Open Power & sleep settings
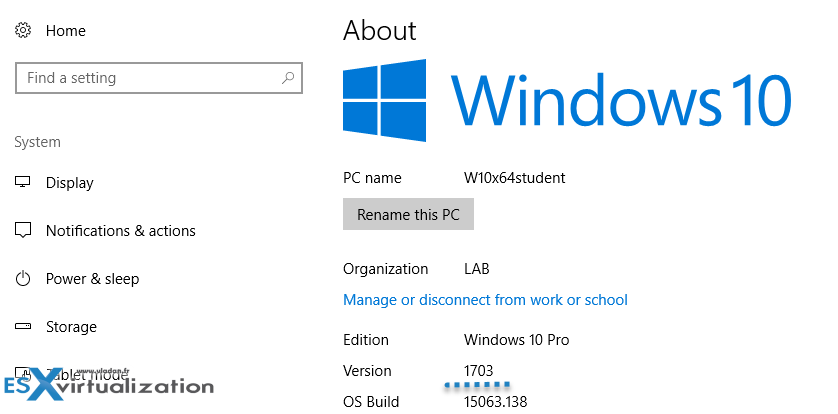This screenshot has width=838, height=414. (x=92, y=279)
